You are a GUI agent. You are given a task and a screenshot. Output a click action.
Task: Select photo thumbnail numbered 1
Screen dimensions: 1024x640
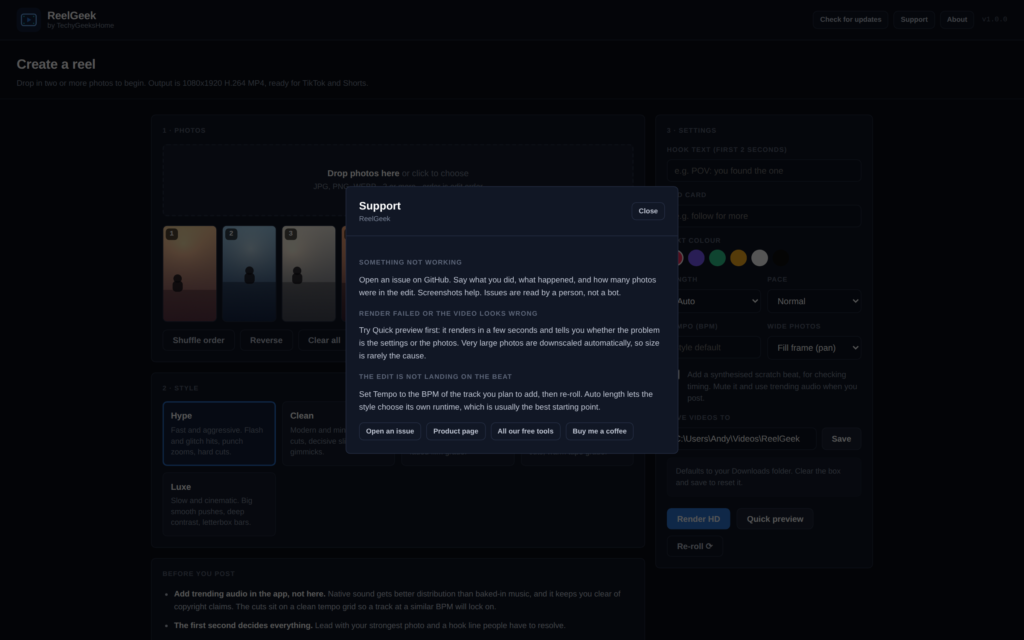(x=189, y=274)
